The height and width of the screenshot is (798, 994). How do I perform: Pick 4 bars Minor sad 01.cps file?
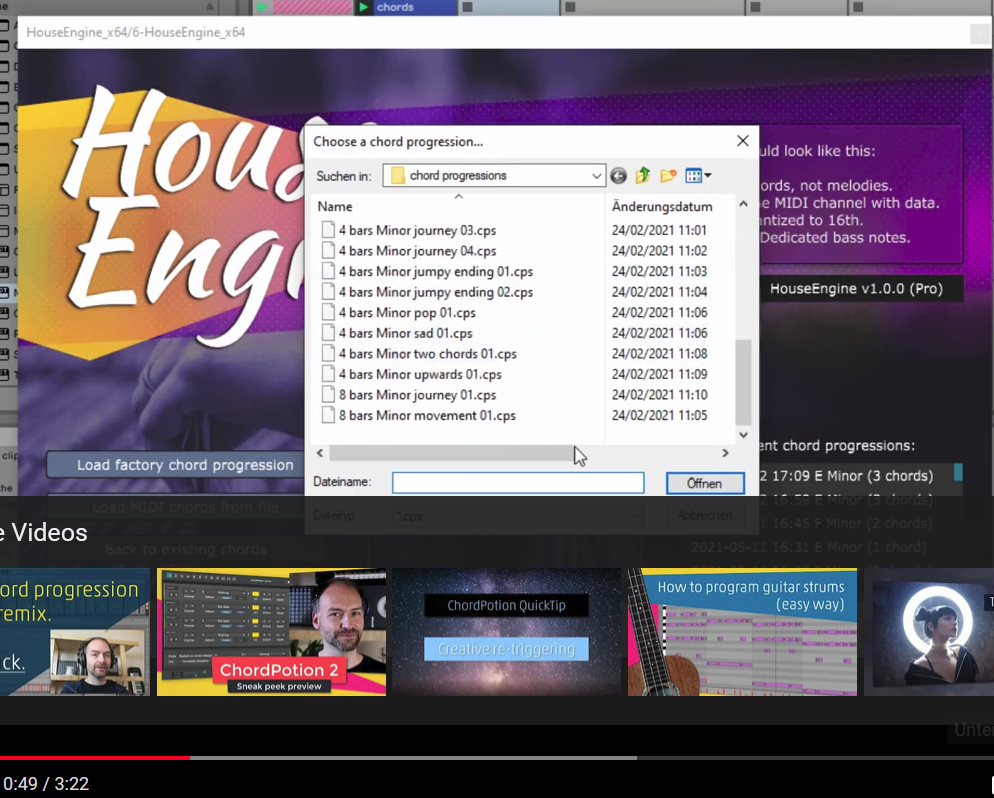point(405,333)
